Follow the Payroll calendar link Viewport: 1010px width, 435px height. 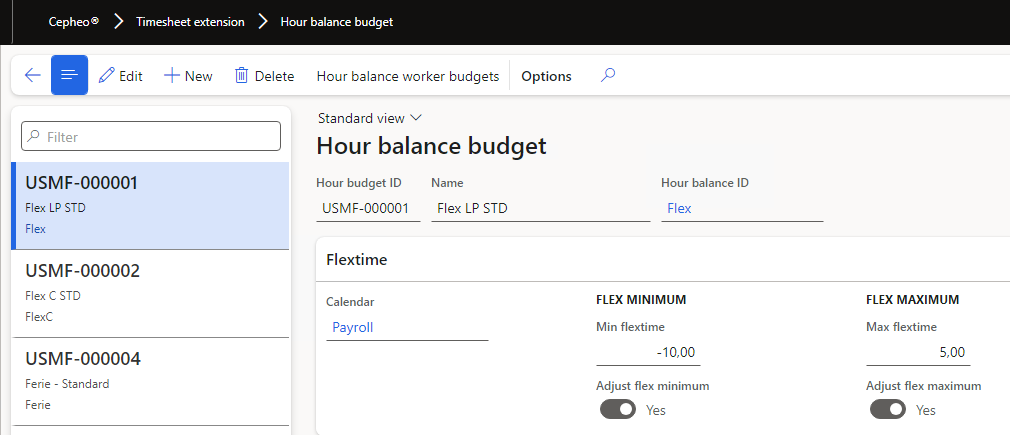tap(353, 327)
